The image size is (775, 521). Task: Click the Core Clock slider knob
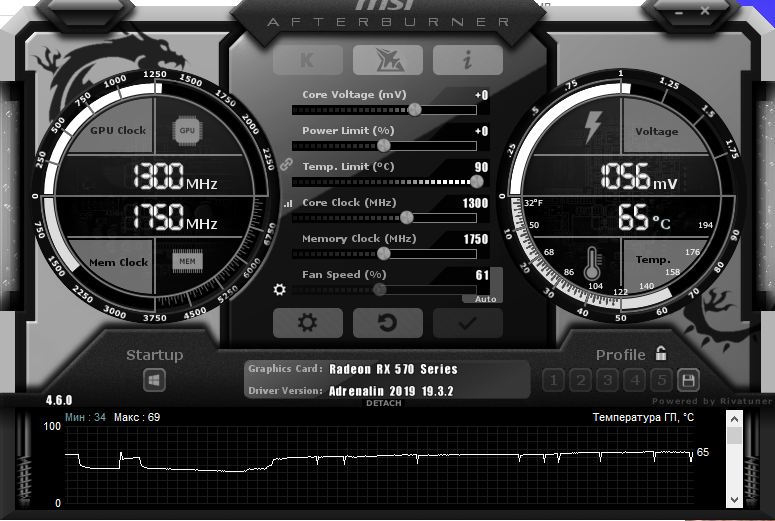[407, 217]
